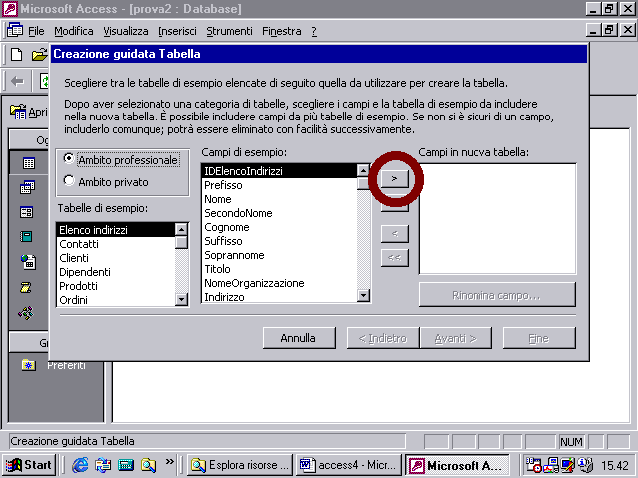Click the << remove all fields button

click(x=394, y=258)
